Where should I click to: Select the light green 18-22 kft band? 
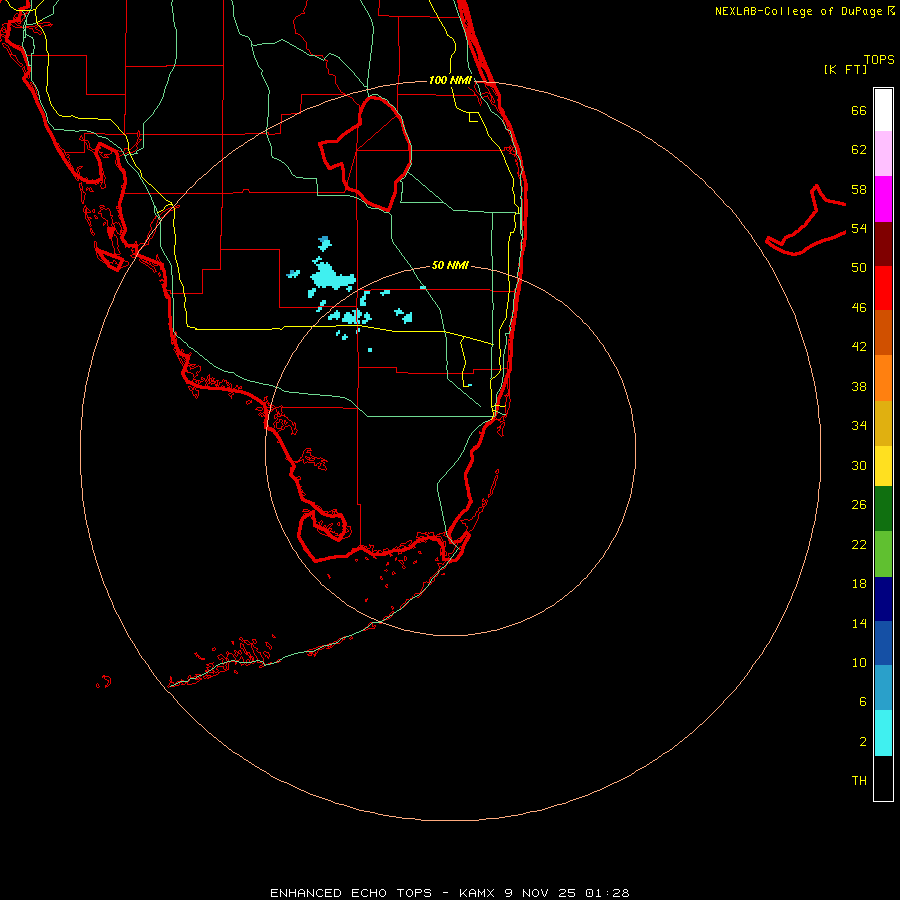coord(883,554)
